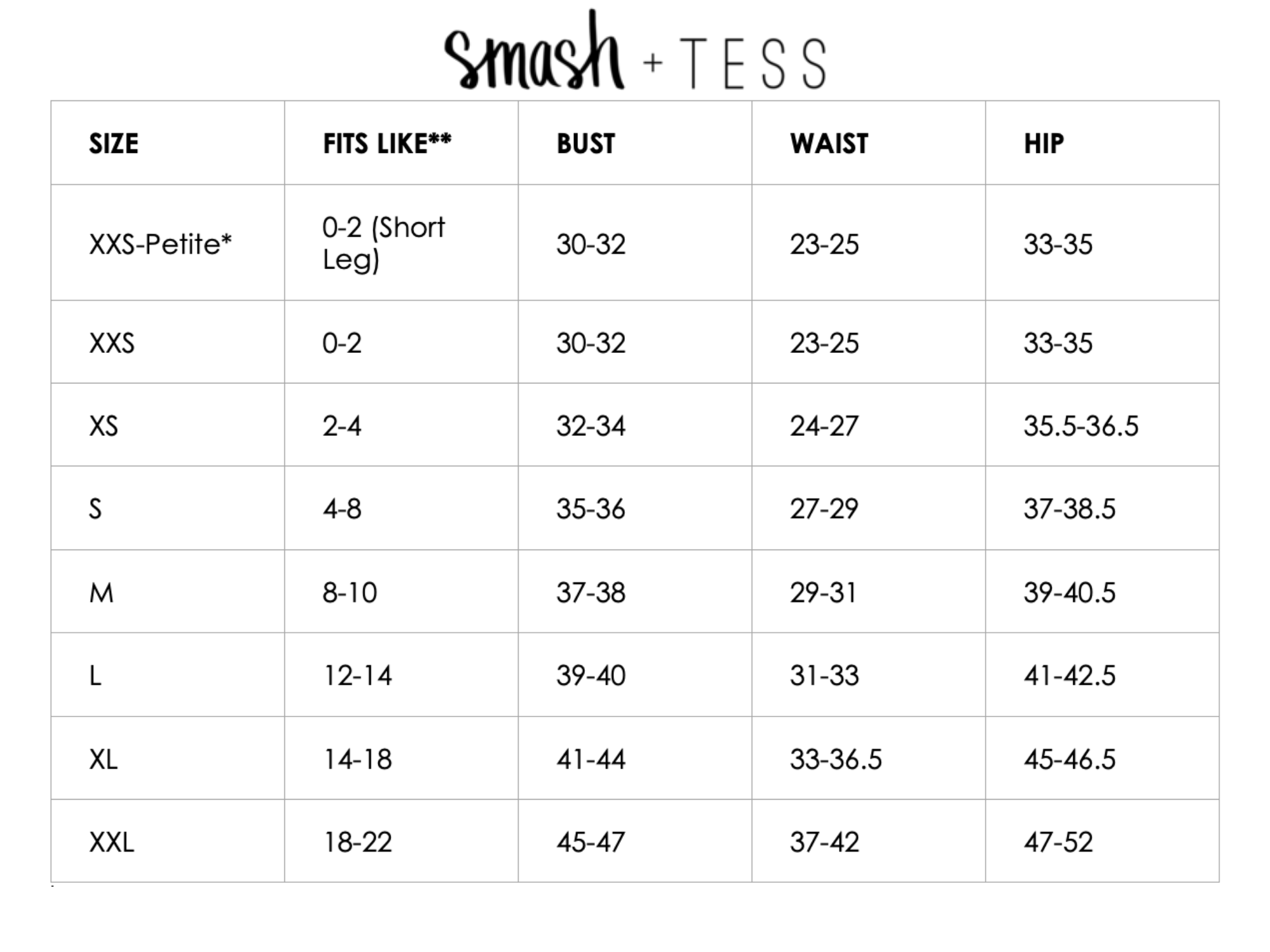The width and height of the screenshot is (1270, 952).
Task: Select the WAIST column header
Action: coord(829,144)
